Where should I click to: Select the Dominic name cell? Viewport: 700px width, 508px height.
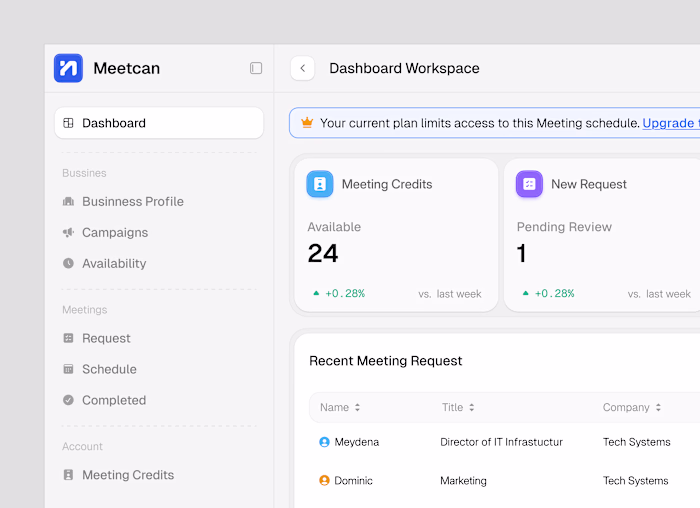coord(354,481)
